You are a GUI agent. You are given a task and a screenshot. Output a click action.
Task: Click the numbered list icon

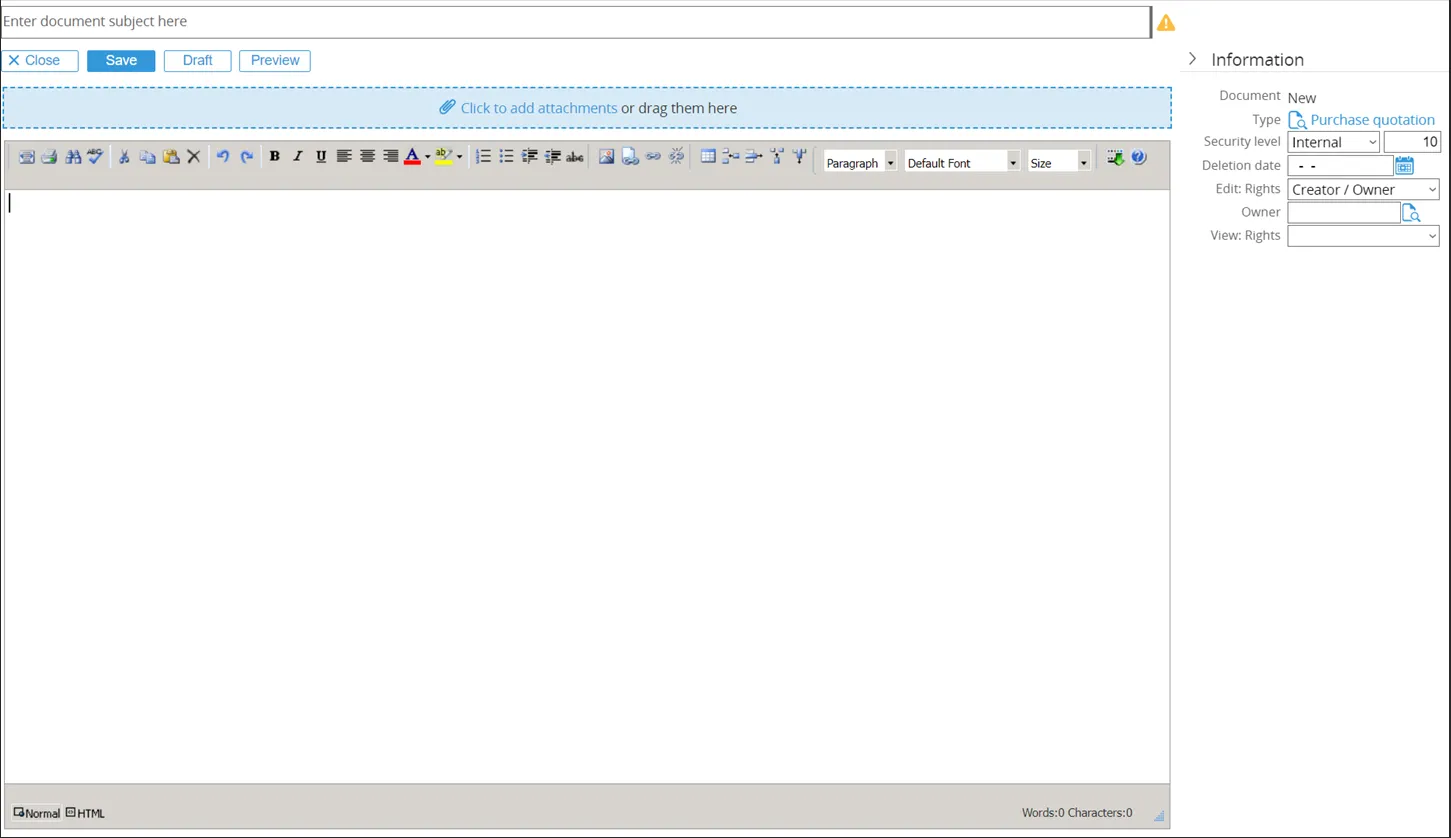click(x=483, y=157)
